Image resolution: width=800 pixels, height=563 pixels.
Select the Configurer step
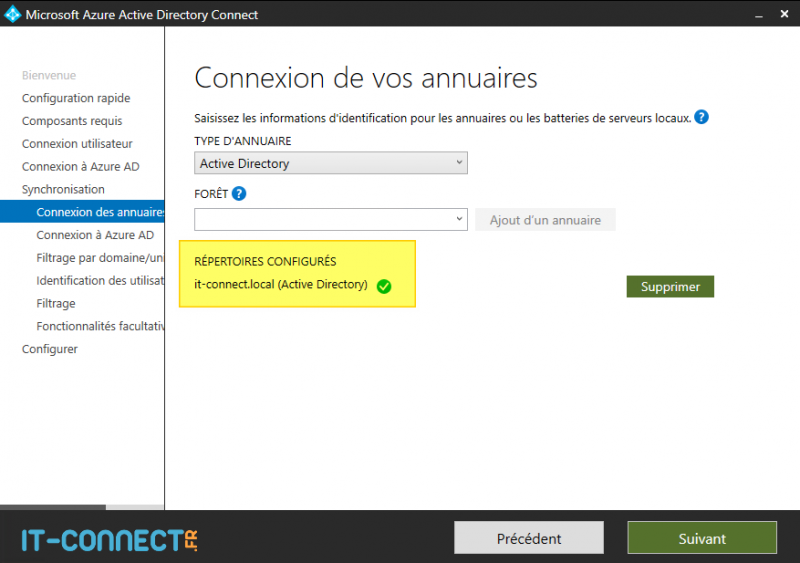50,349
